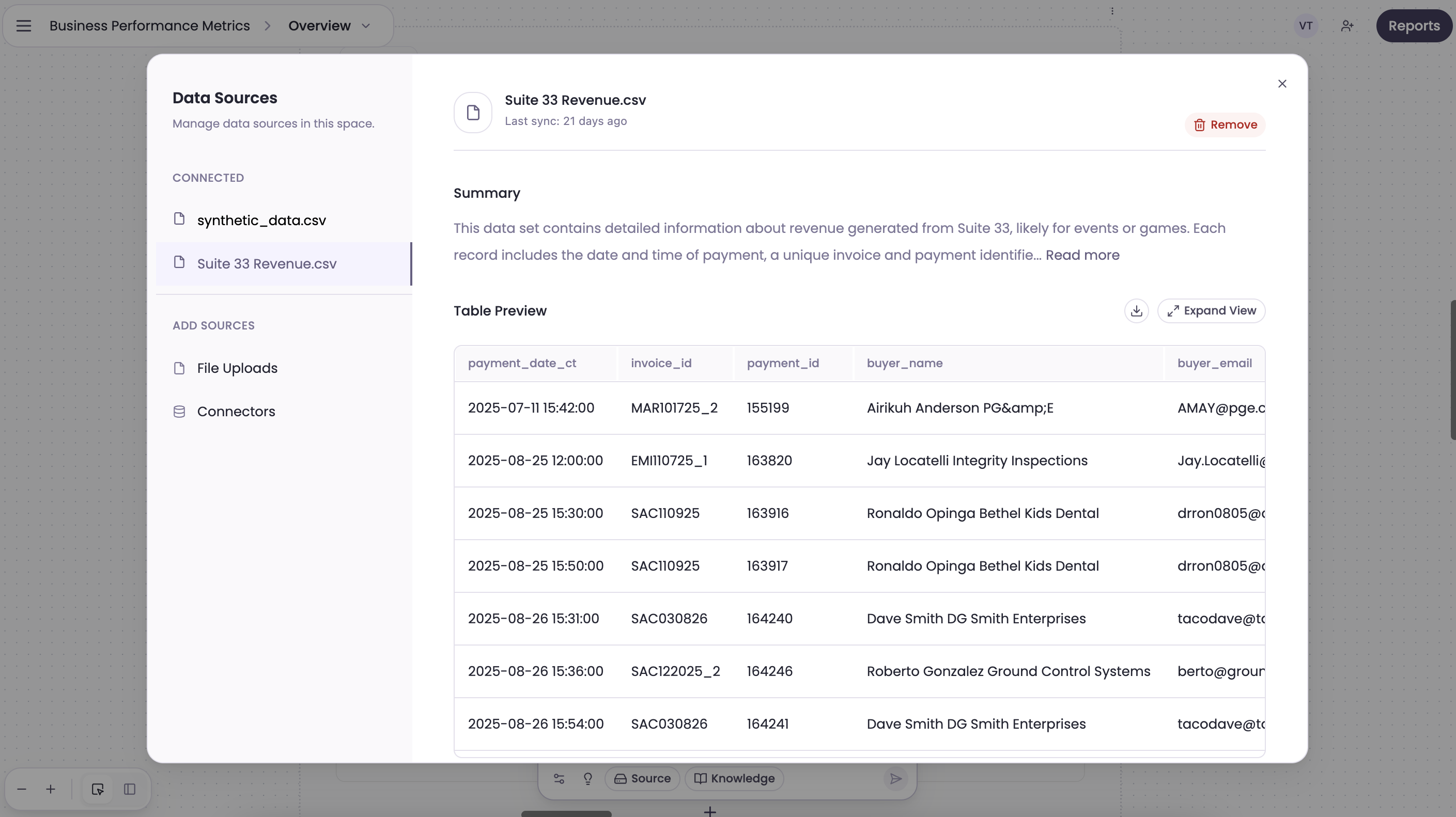The height and width of the screenshot is (817, 1456).
Task: Open the Overview dropdown chevron
Action: point(365,26)
